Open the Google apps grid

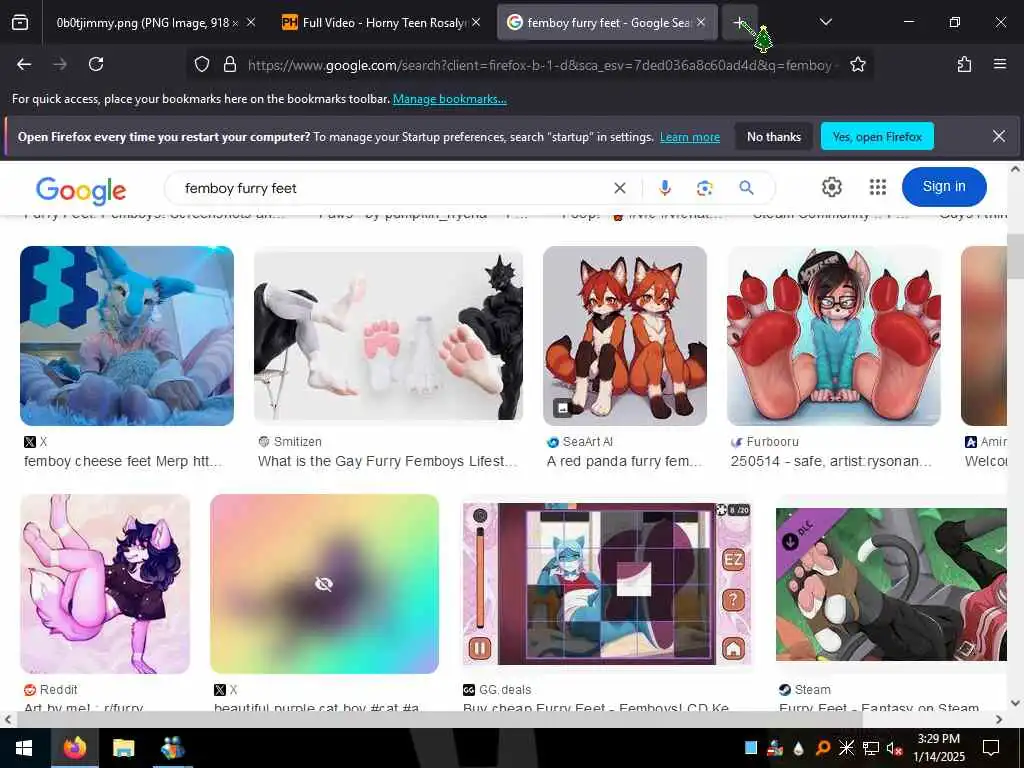tap(878, 187)
